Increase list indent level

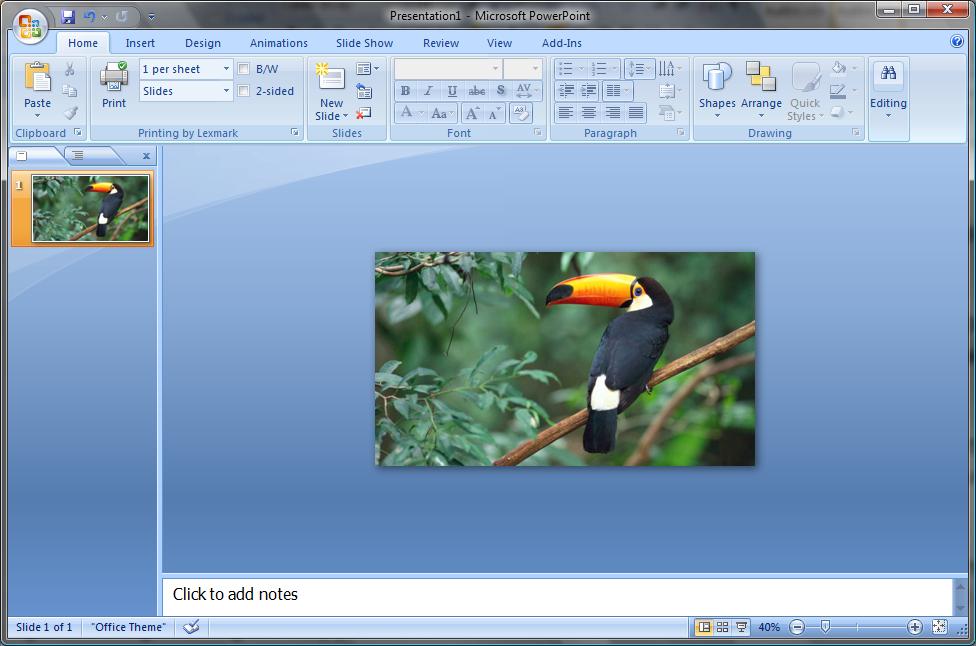click(x=589, y=91)
